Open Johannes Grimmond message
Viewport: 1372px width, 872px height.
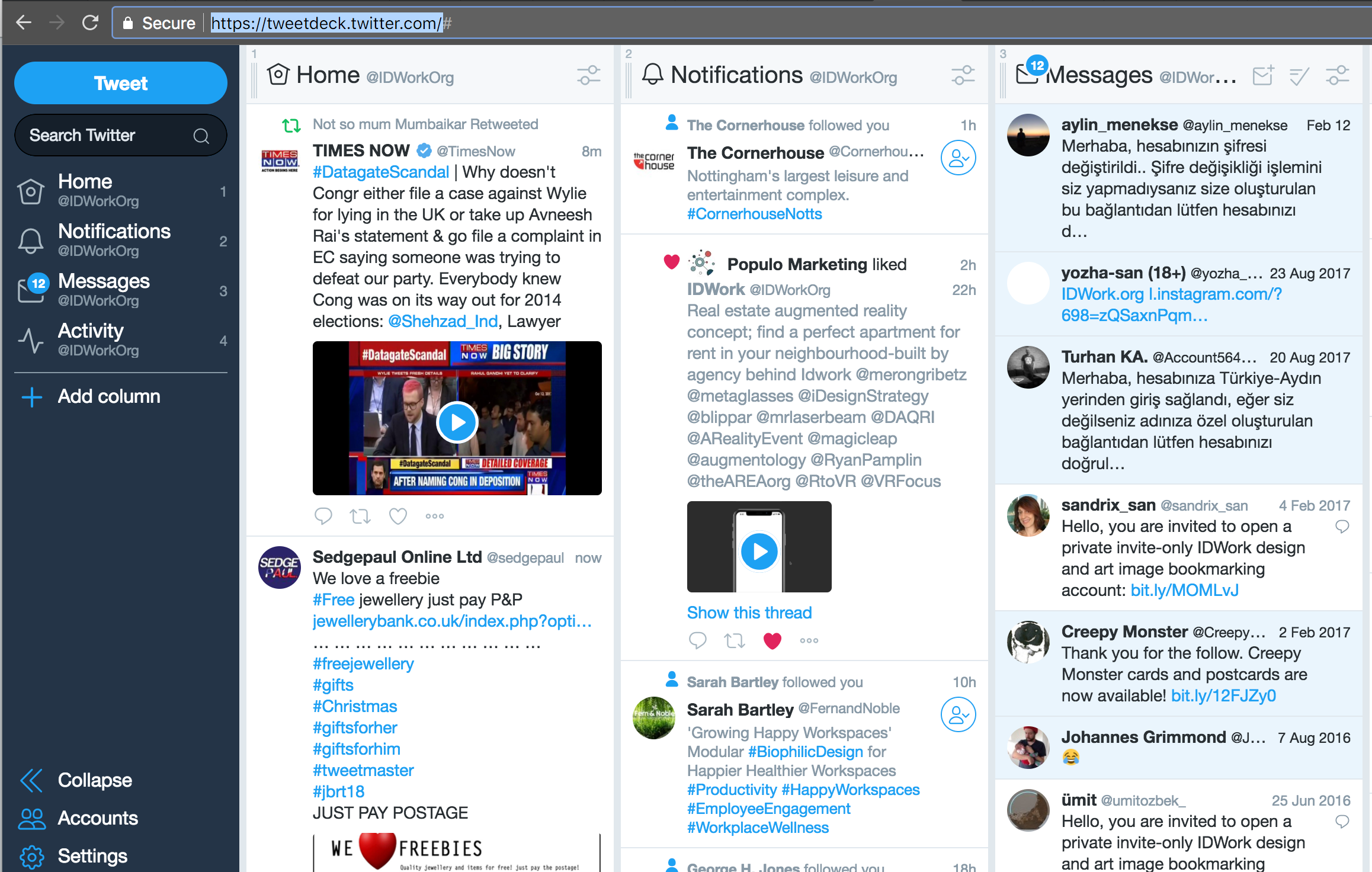click(1179, 748)
